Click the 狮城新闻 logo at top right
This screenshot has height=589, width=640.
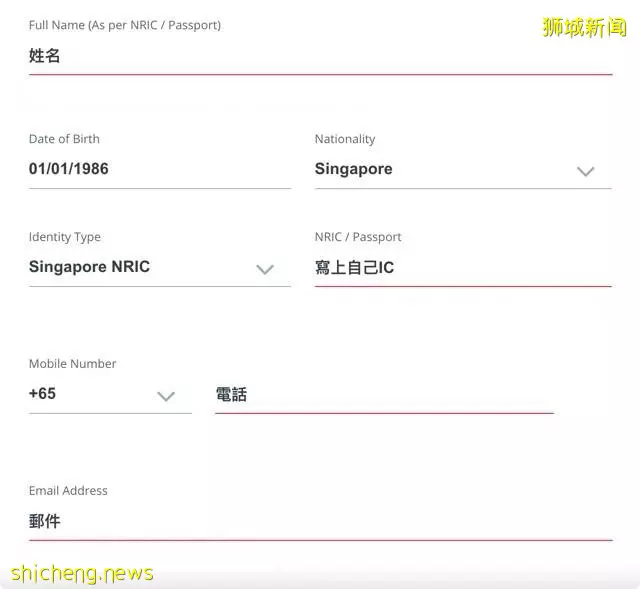pyautogui.click(x=584, y=27)
